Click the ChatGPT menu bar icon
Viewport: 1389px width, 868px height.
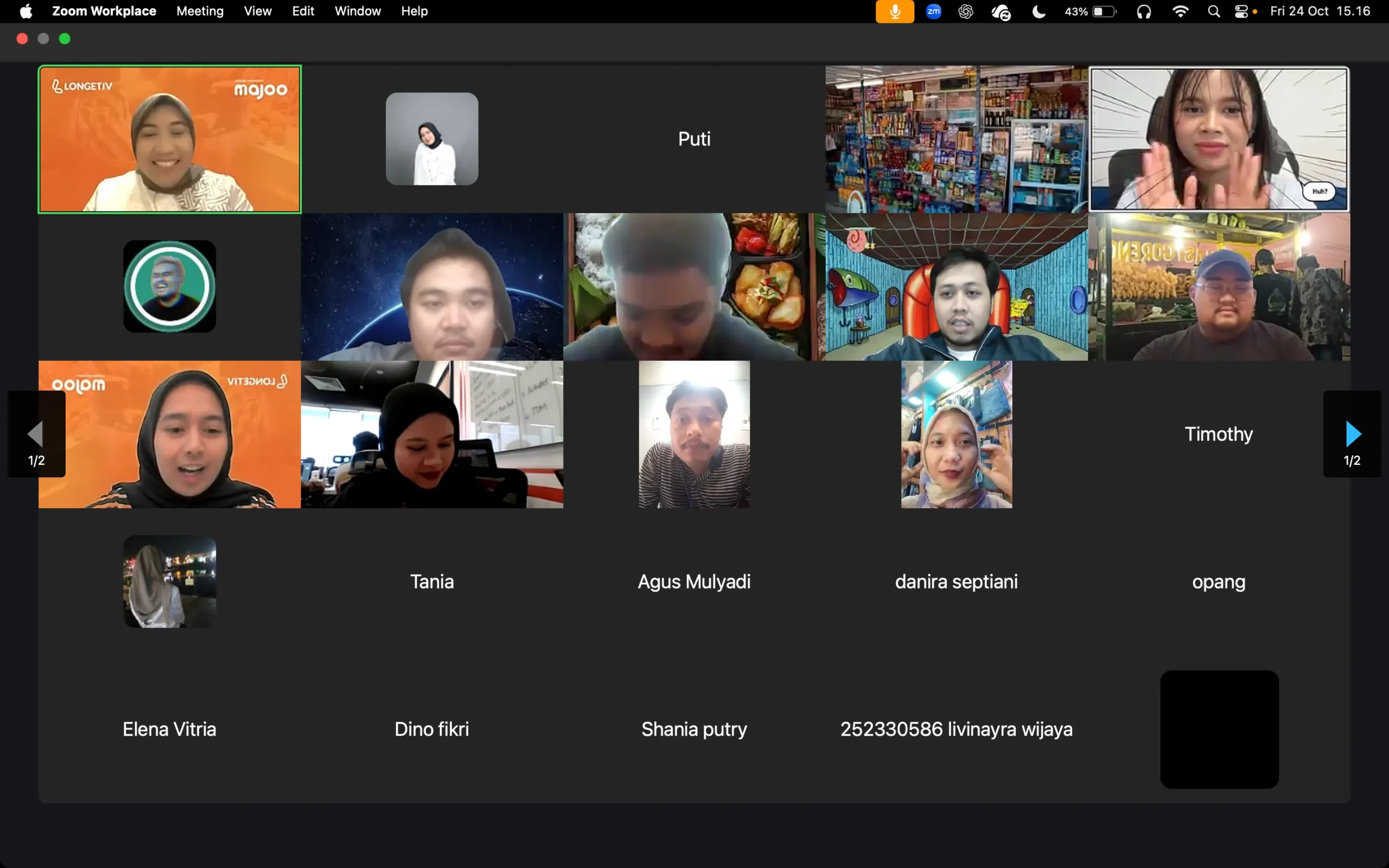[x=965, y=11]
